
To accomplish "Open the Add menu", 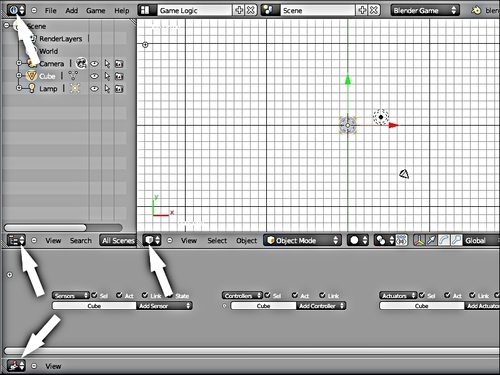I will [71, 11].
